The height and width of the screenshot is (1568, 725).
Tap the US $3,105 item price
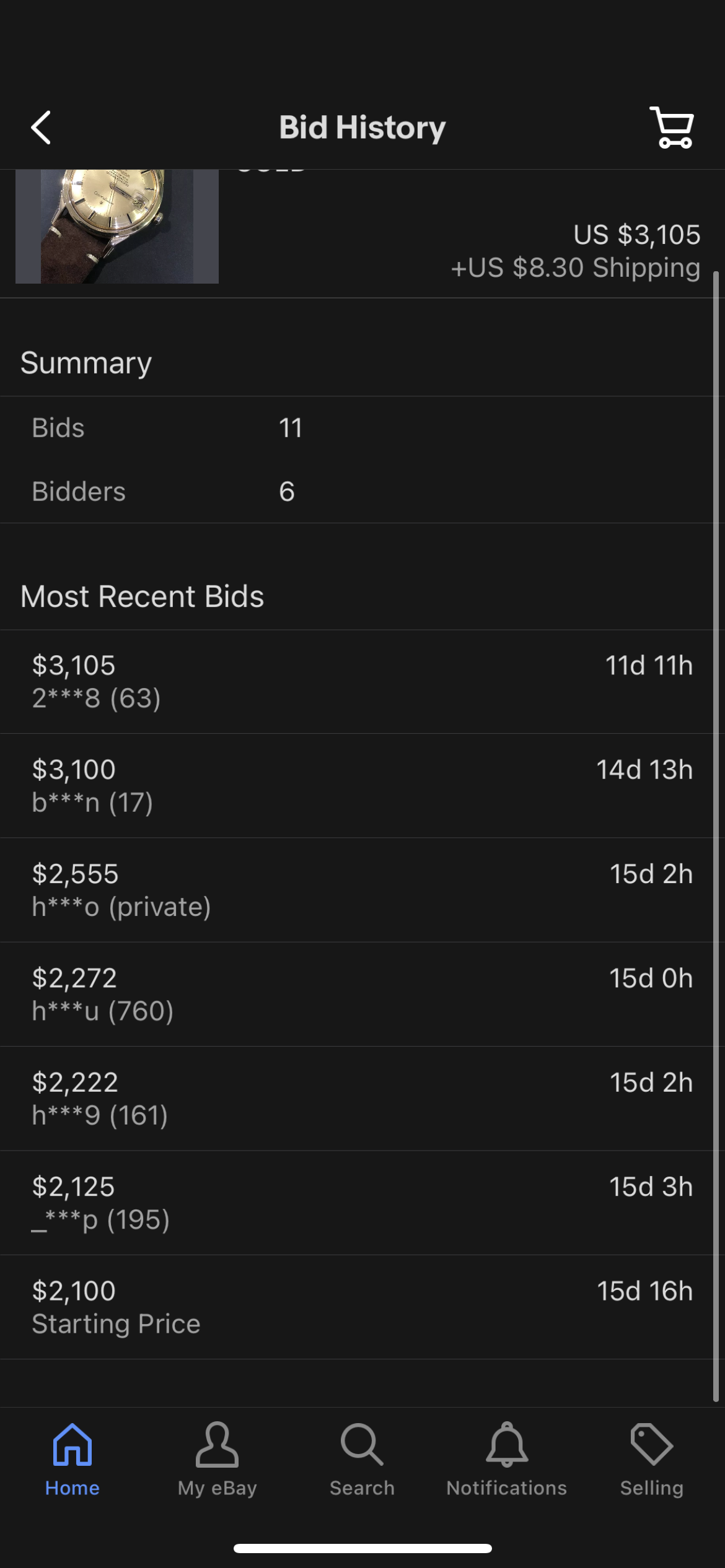(636, 235)
